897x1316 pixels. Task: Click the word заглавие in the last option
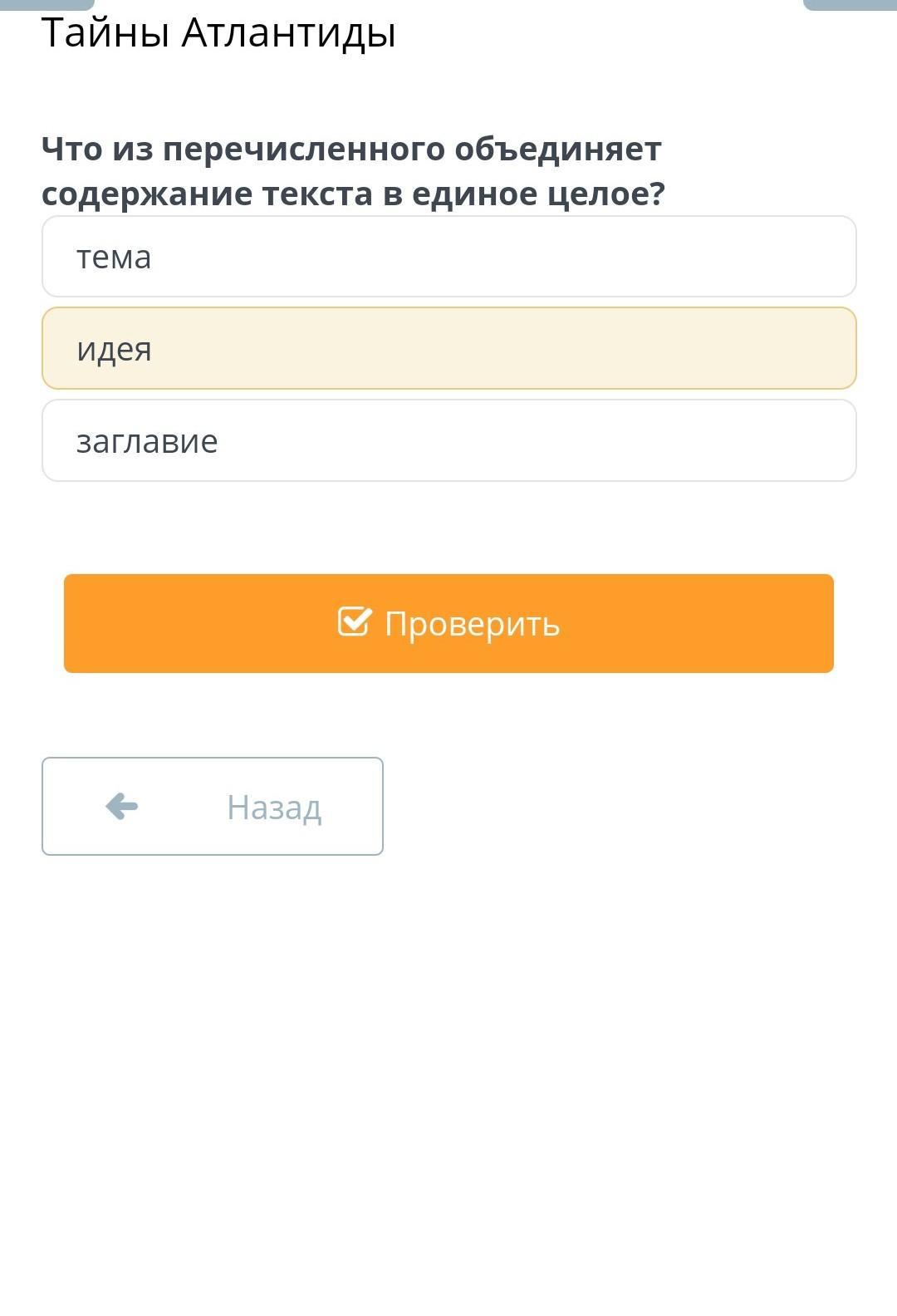[x=147, y=441]
